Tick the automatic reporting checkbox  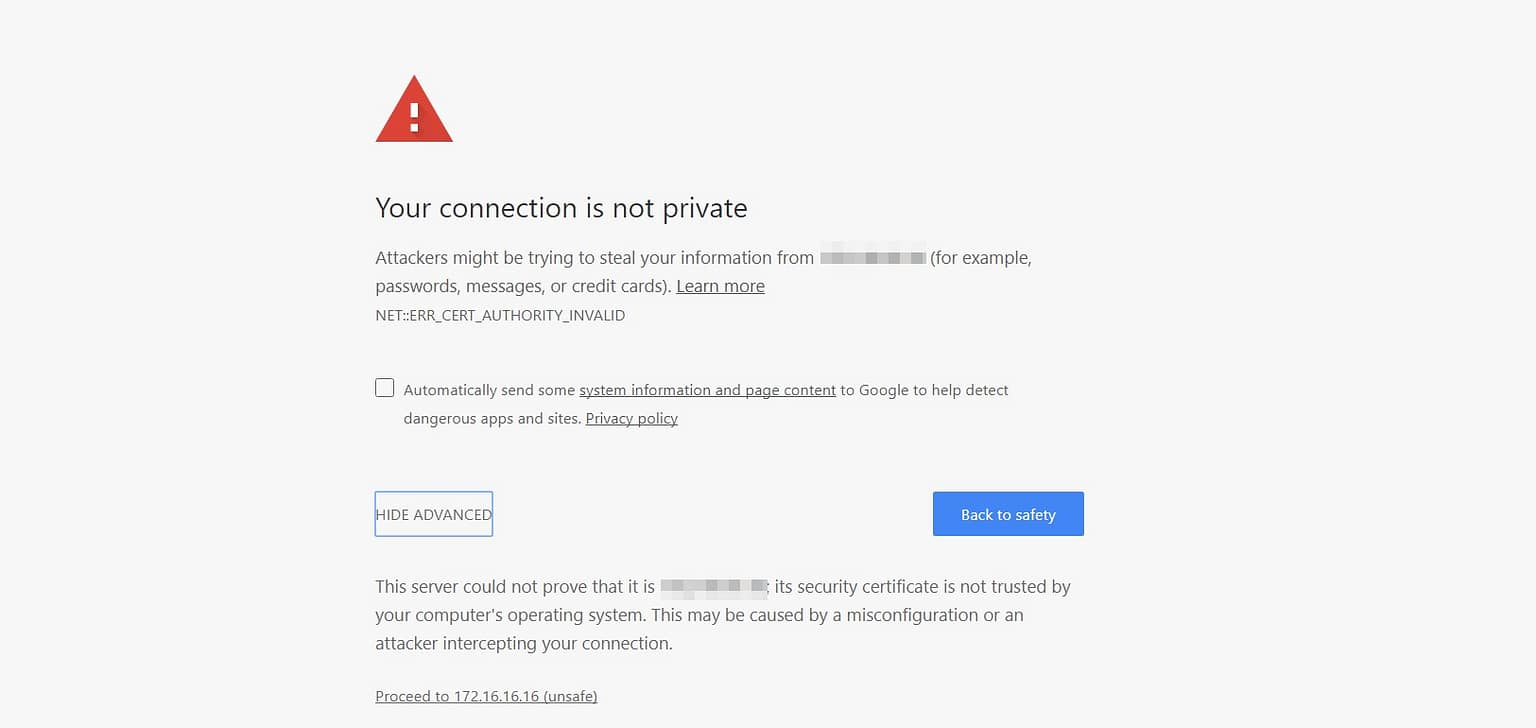[385, 388]
